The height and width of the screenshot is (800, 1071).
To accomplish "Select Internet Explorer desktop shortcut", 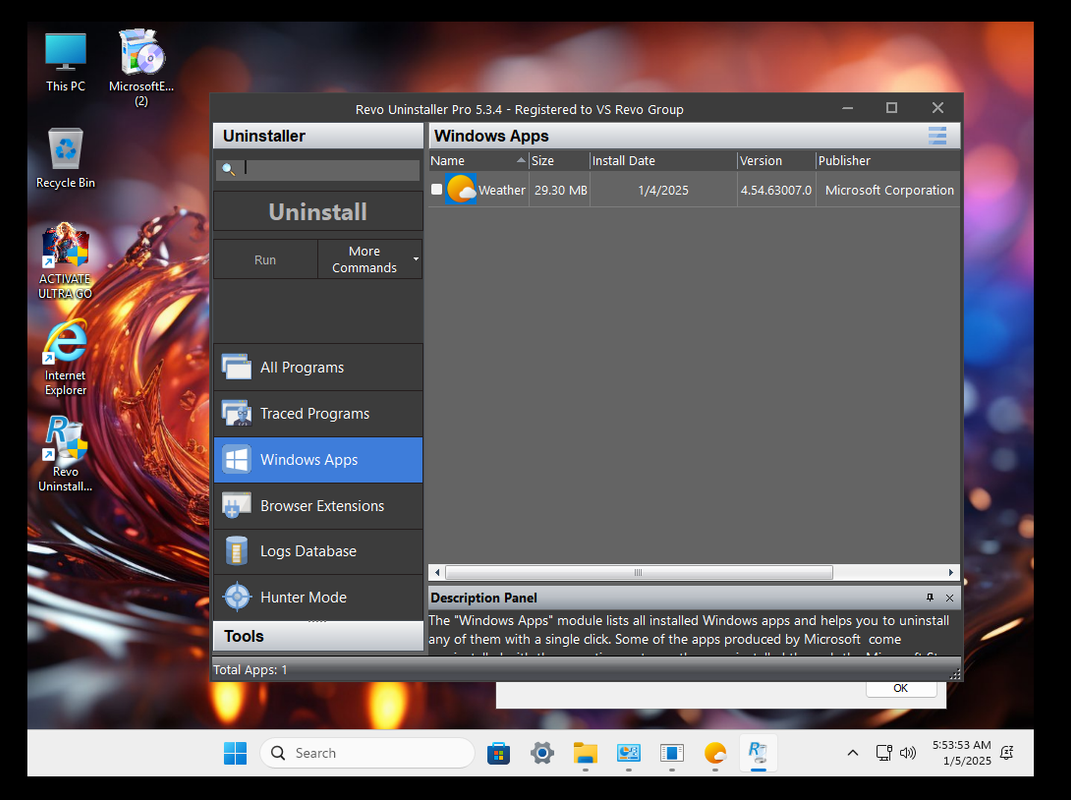I will 66,358.
